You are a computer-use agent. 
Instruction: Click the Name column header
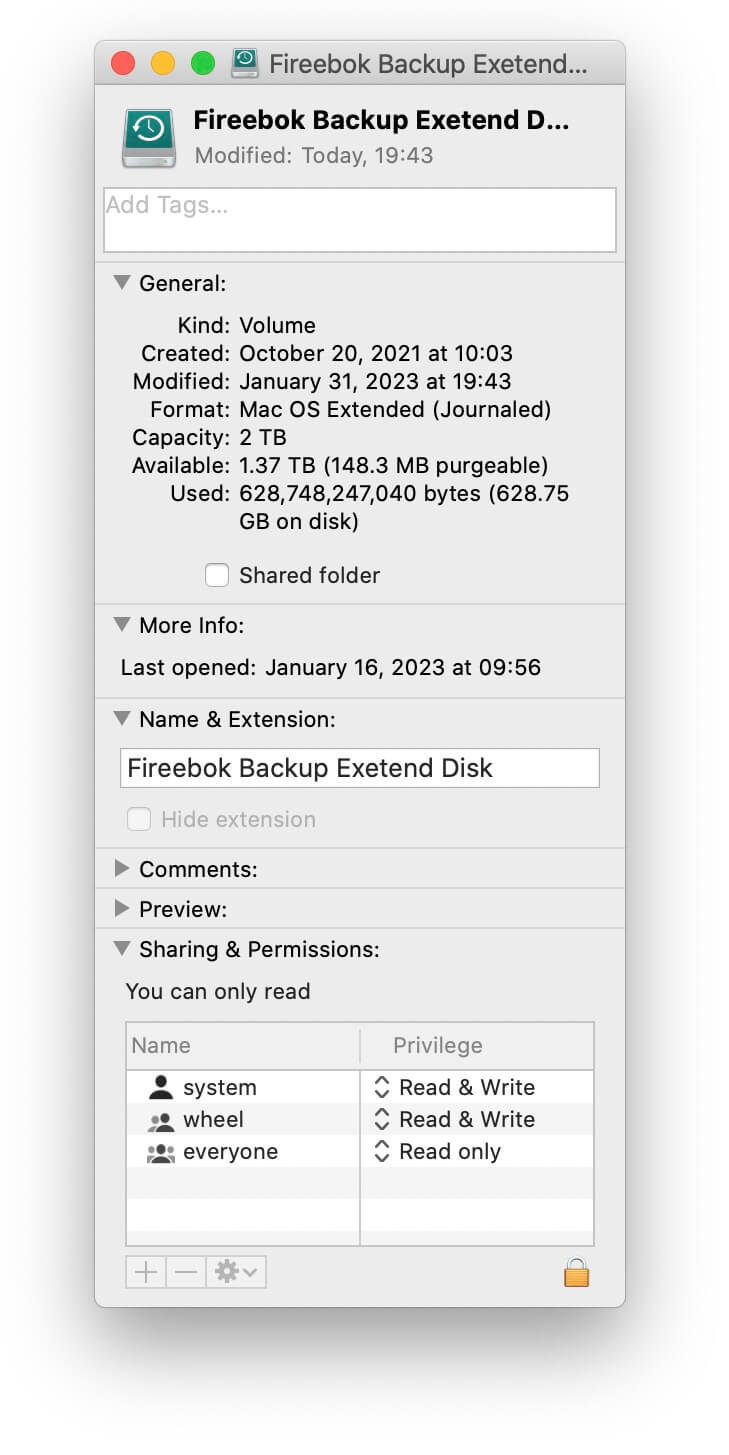coord(243,1045)
